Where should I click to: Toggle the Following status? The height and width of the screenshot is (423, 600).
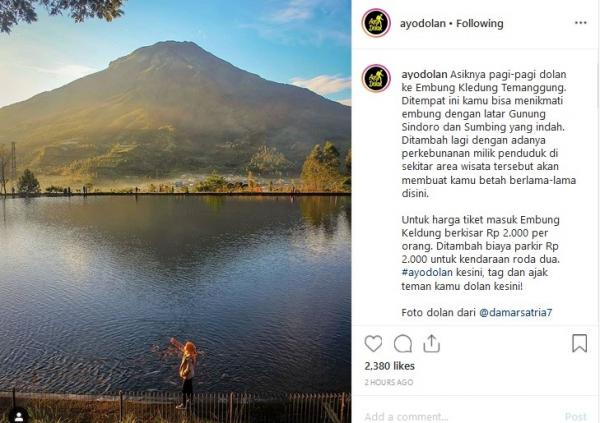click(479, 23)
